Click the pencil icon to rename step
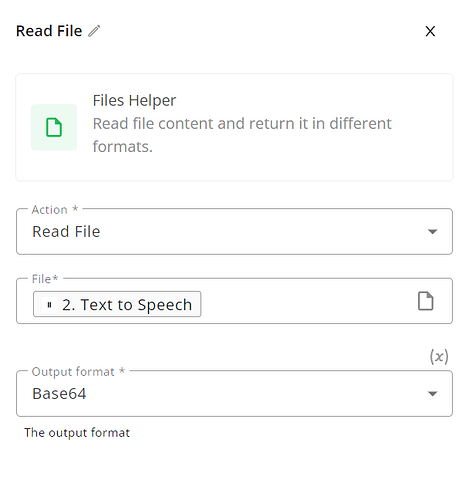This screenshot has width=472, height=500. (94, 31)
